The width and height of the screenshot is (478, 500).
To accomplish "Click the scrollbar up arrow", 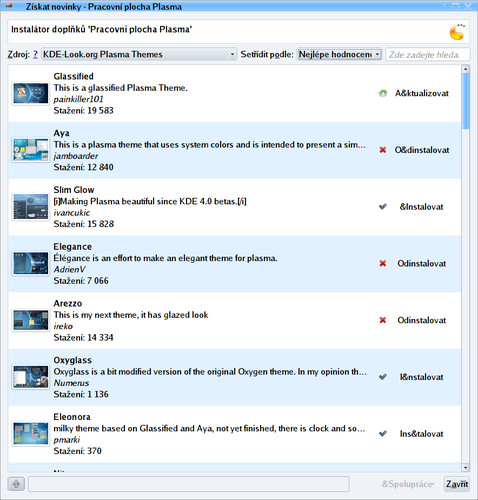I will tap(465, 69).
